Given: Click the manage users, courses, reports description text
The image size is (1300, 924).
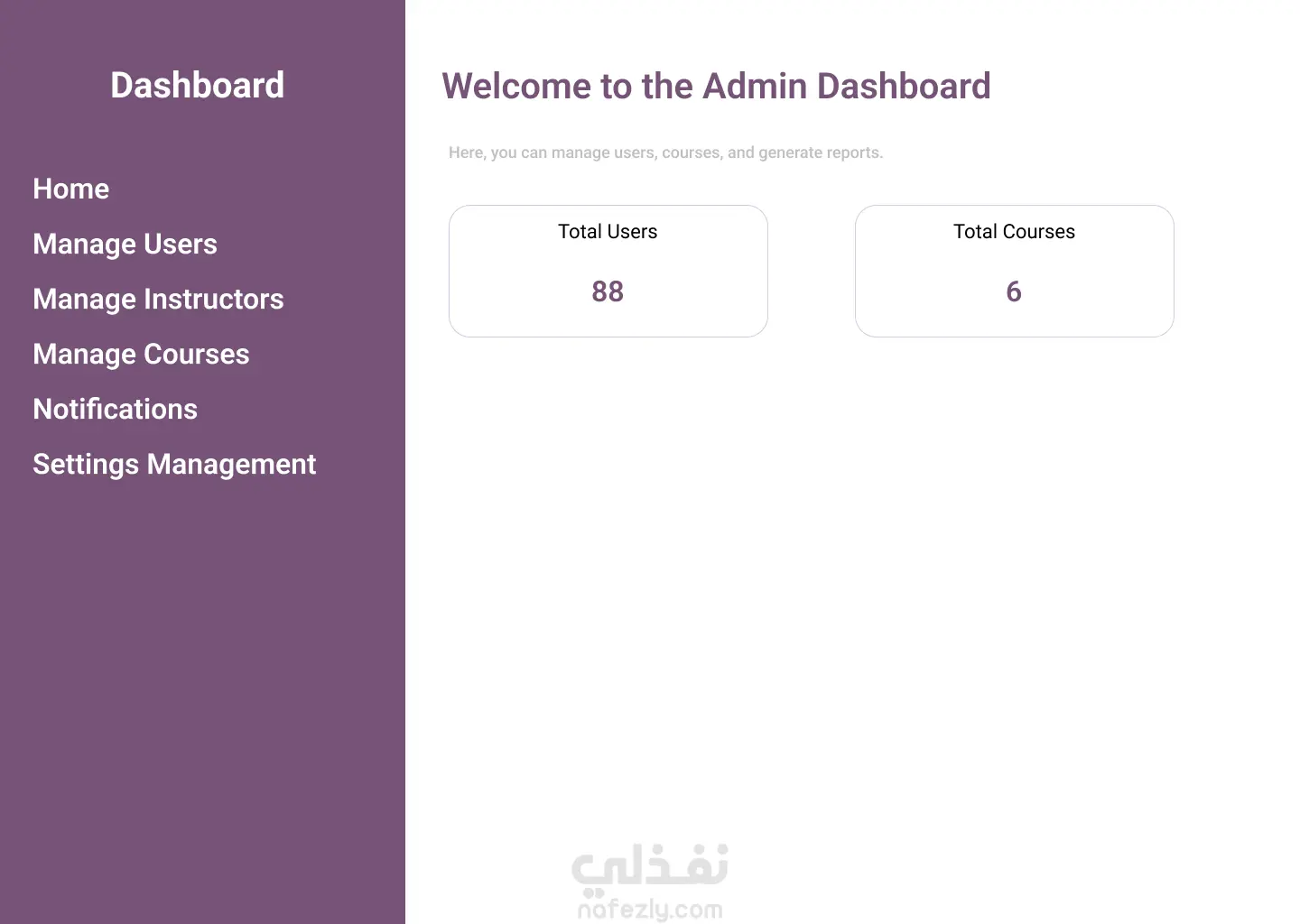Looking at the screenshot, I should tap(665, 152).
